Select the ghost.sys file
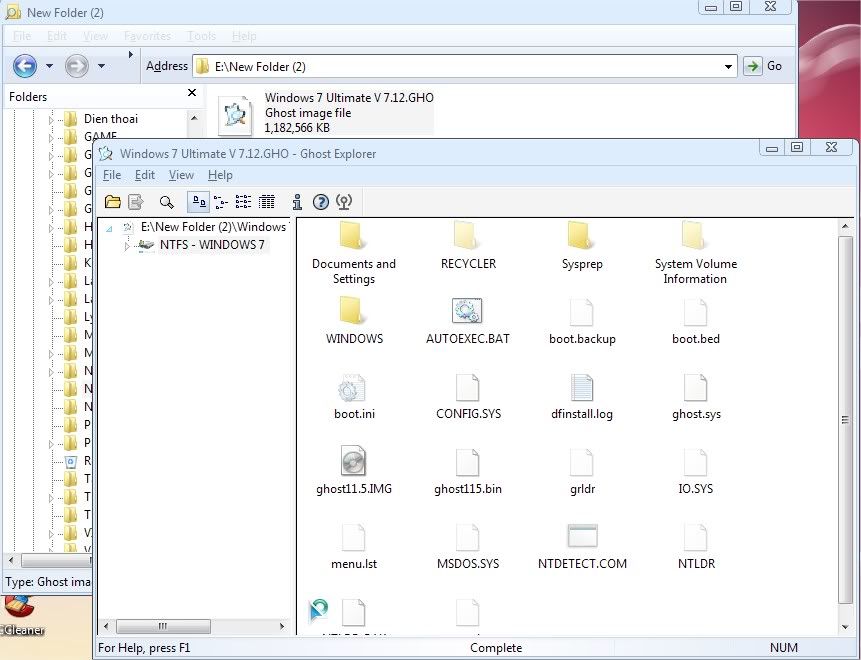861x660 pixels. pos(696,396)
